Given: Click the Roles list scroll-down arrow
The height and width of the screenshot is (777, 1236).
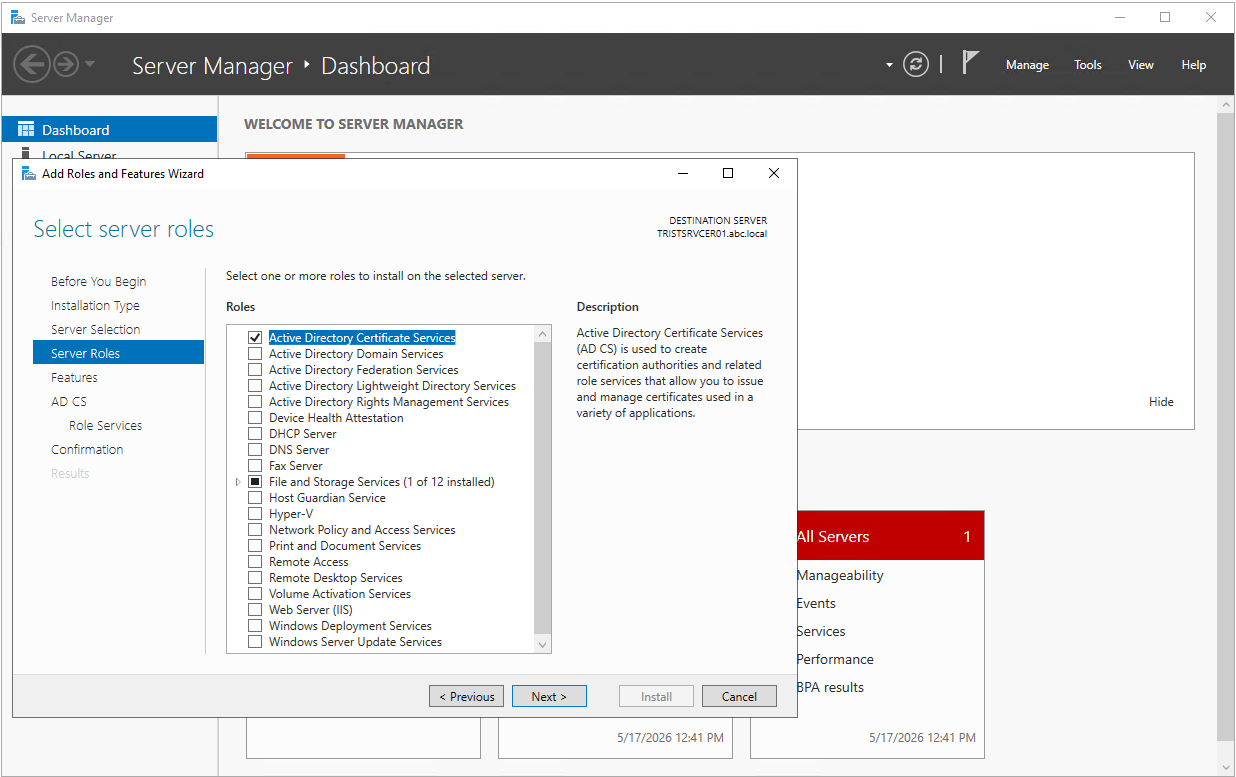Looking at the screenshot, I should pyautogui.click(x=543, y=645).
